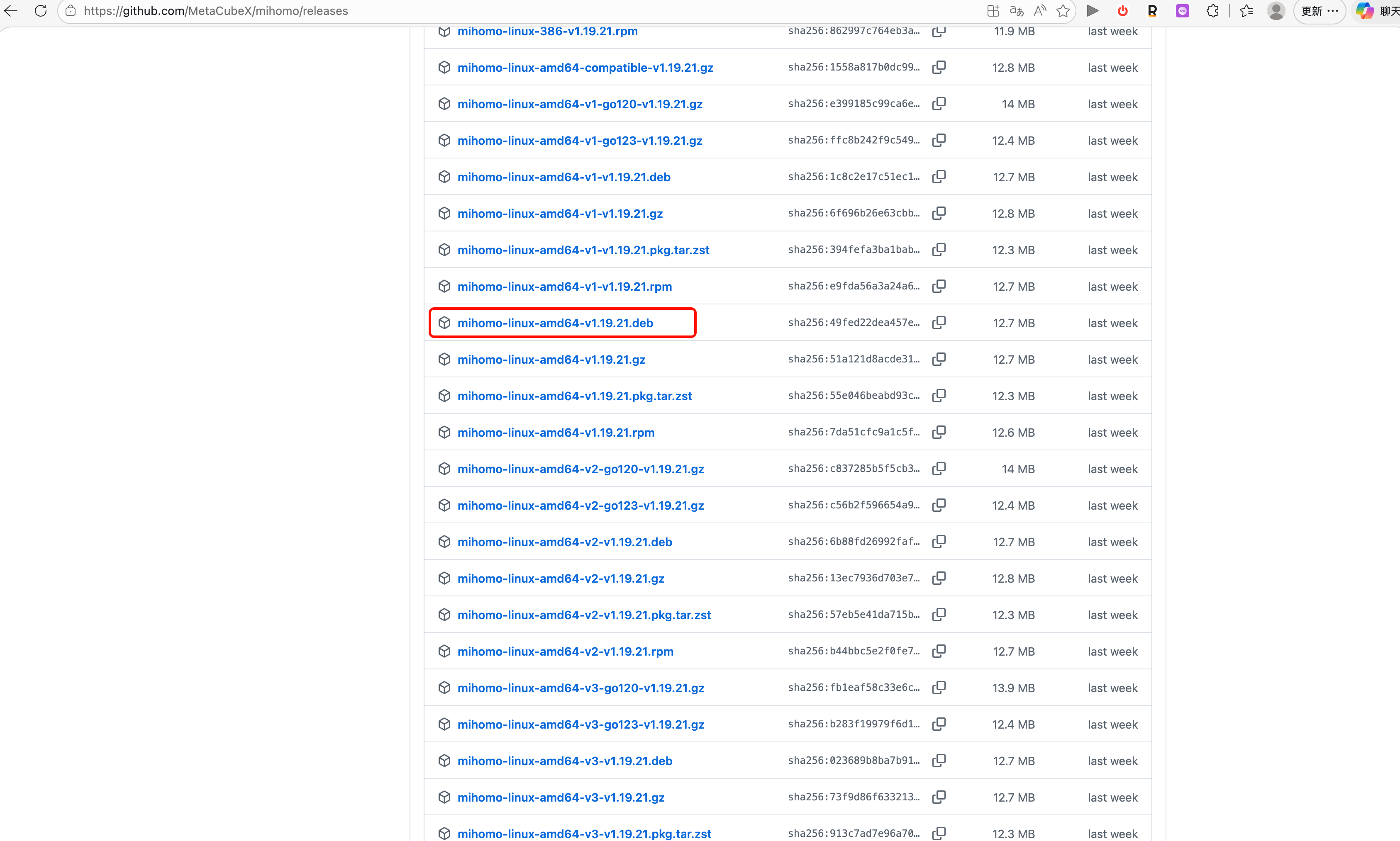Download mihomo-linux-amd64-v1-go120-v1.19.21.gz
The height and width of the screenshot is (841, 1400).
coord(580,104)
